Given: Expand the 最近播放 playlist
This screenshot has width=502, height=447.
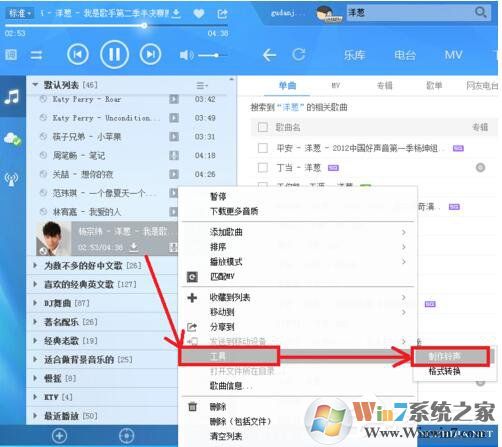Looking at the screenshot, I should [35, 416].
